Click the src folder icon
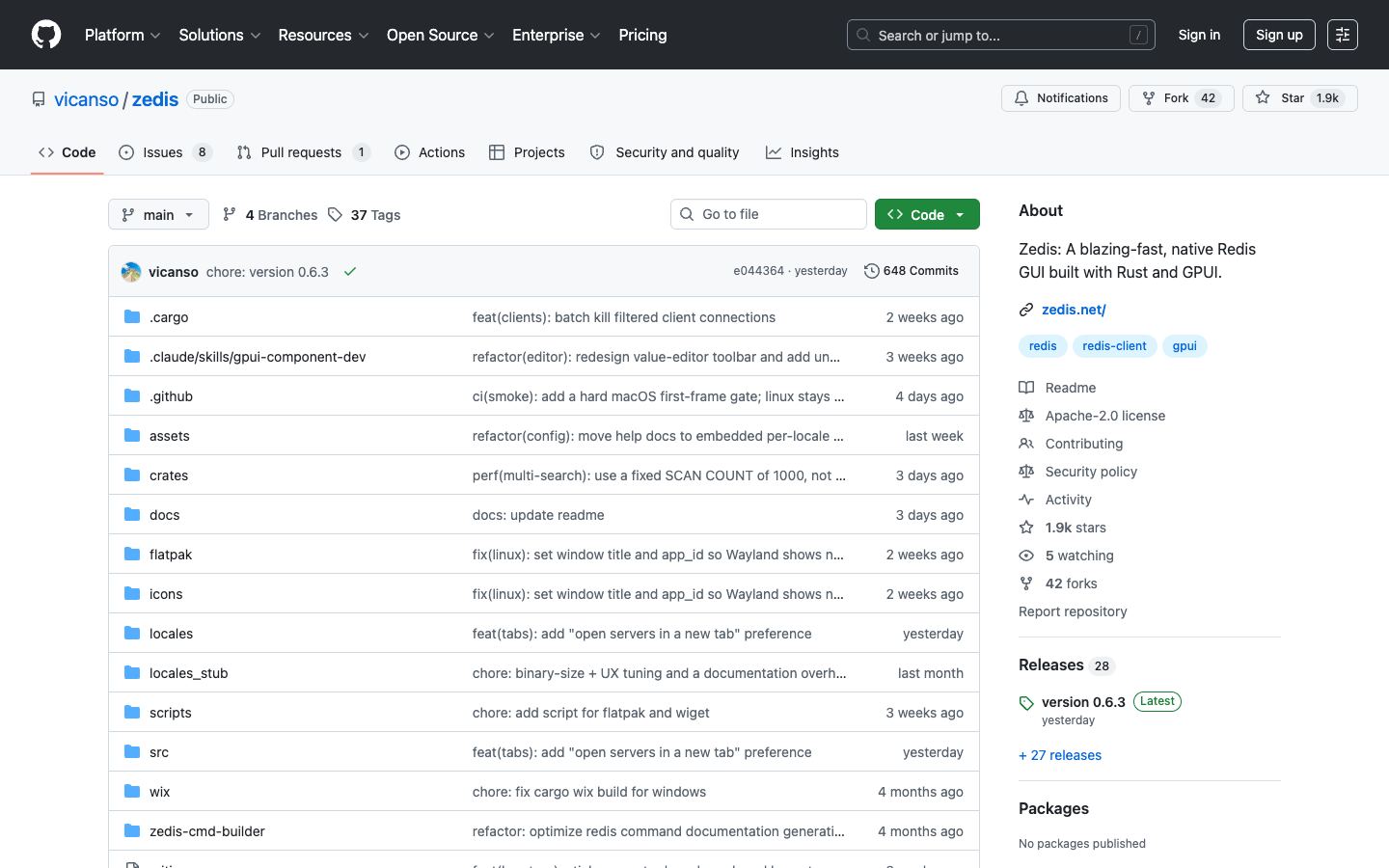Viewport: 1389px width, 868px height. [x=132, y=752]
